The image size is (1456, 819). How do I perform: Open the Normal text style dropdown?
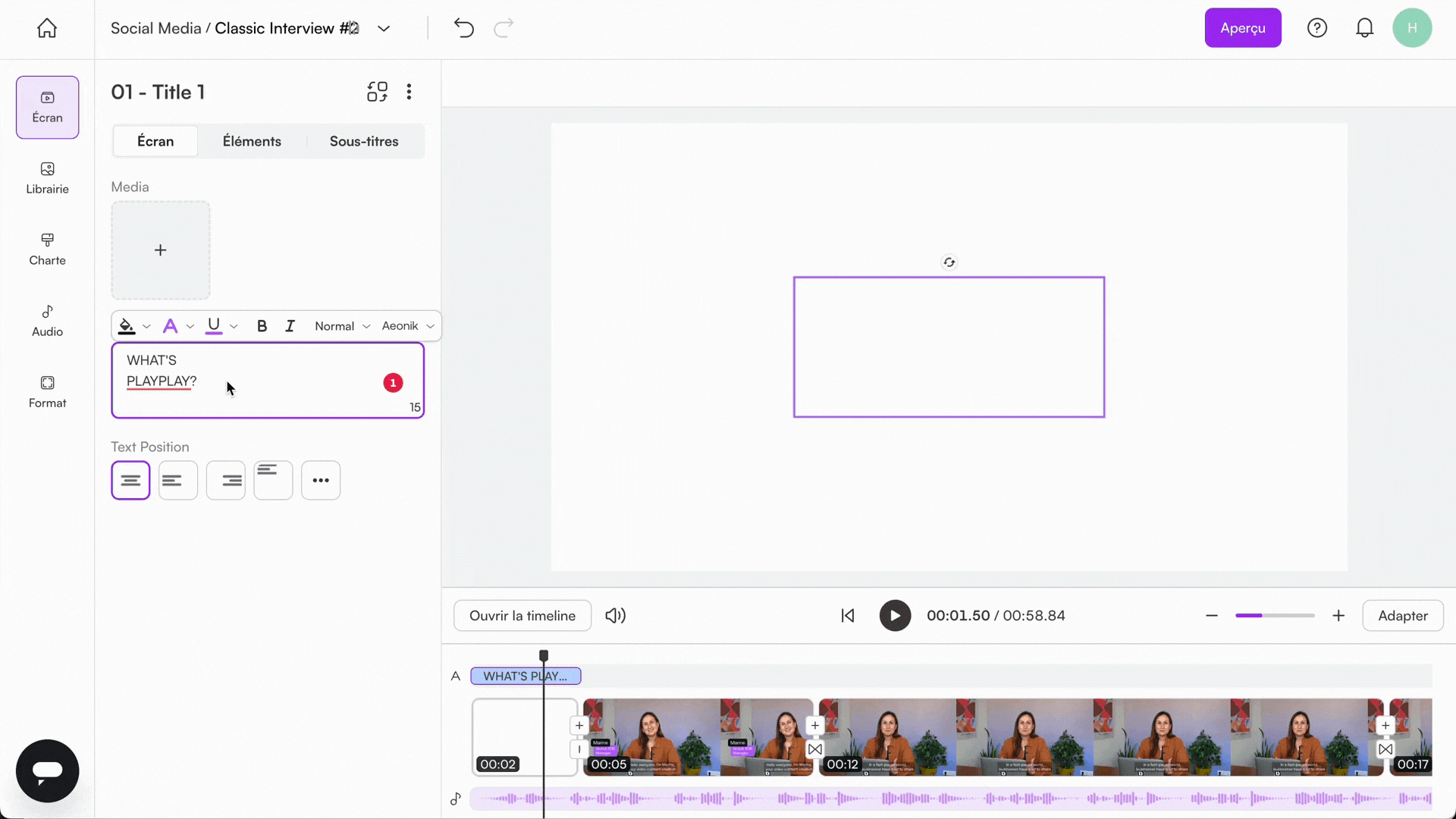[x=340, y=325]
